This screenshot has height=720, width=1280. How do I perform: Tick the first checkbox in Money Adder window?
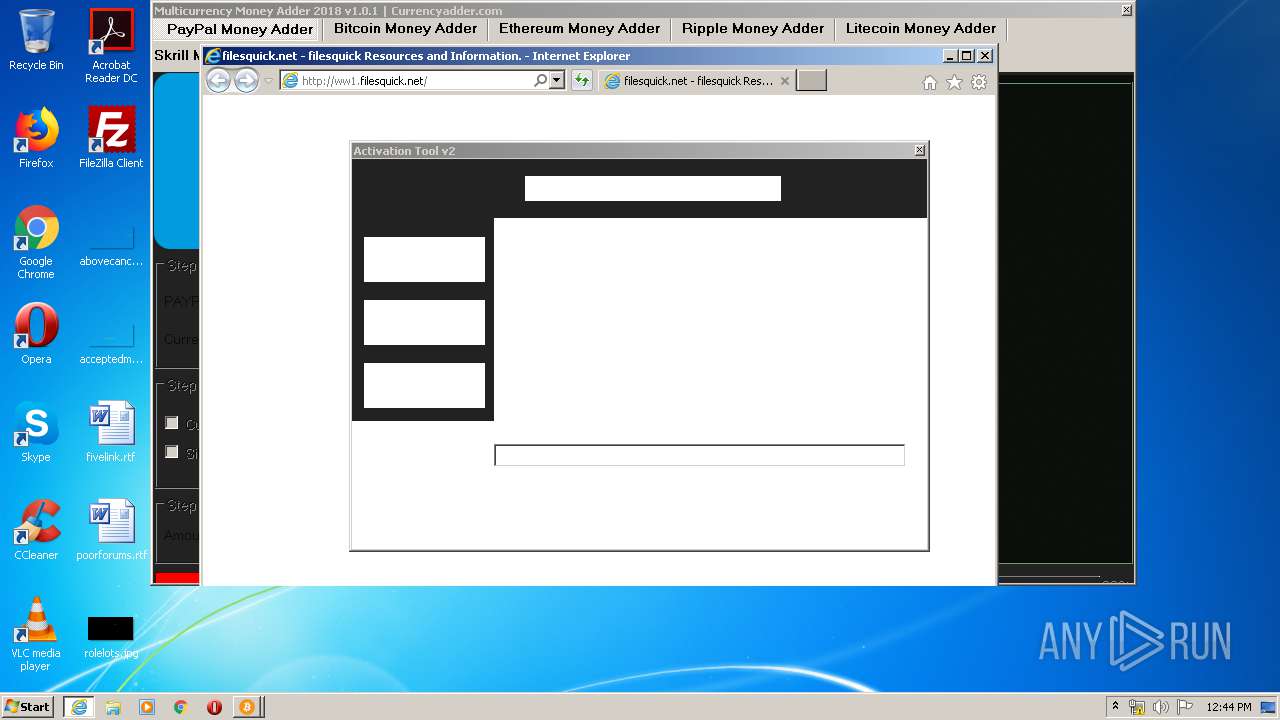[172, 423]
